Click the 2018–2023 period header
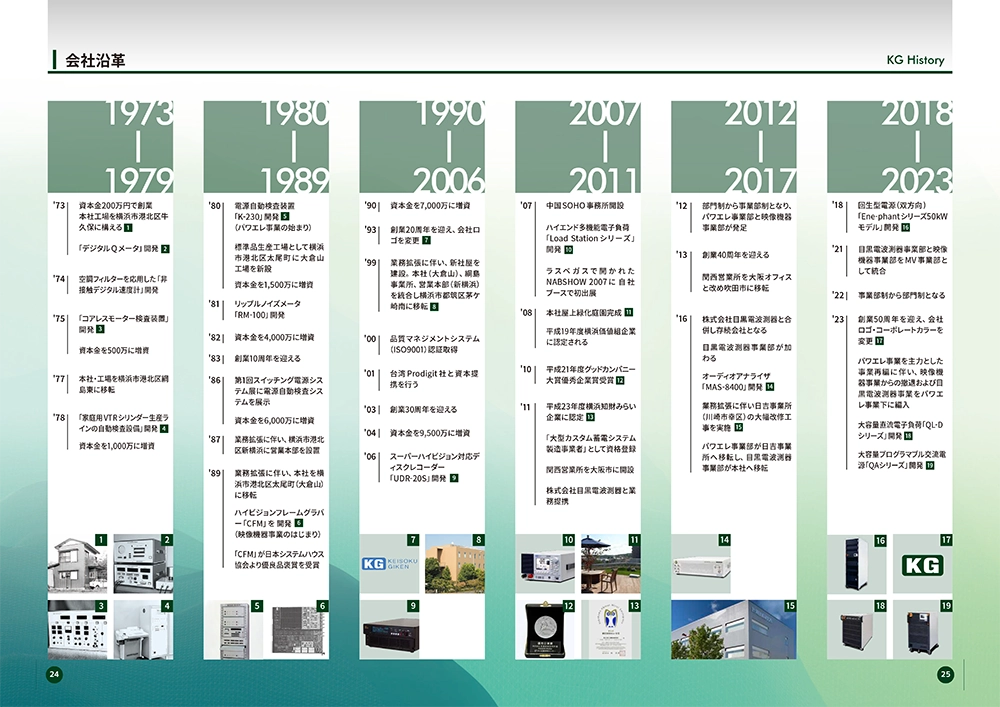The height and width of the screenshot is (707, 1000). (889, 146)
